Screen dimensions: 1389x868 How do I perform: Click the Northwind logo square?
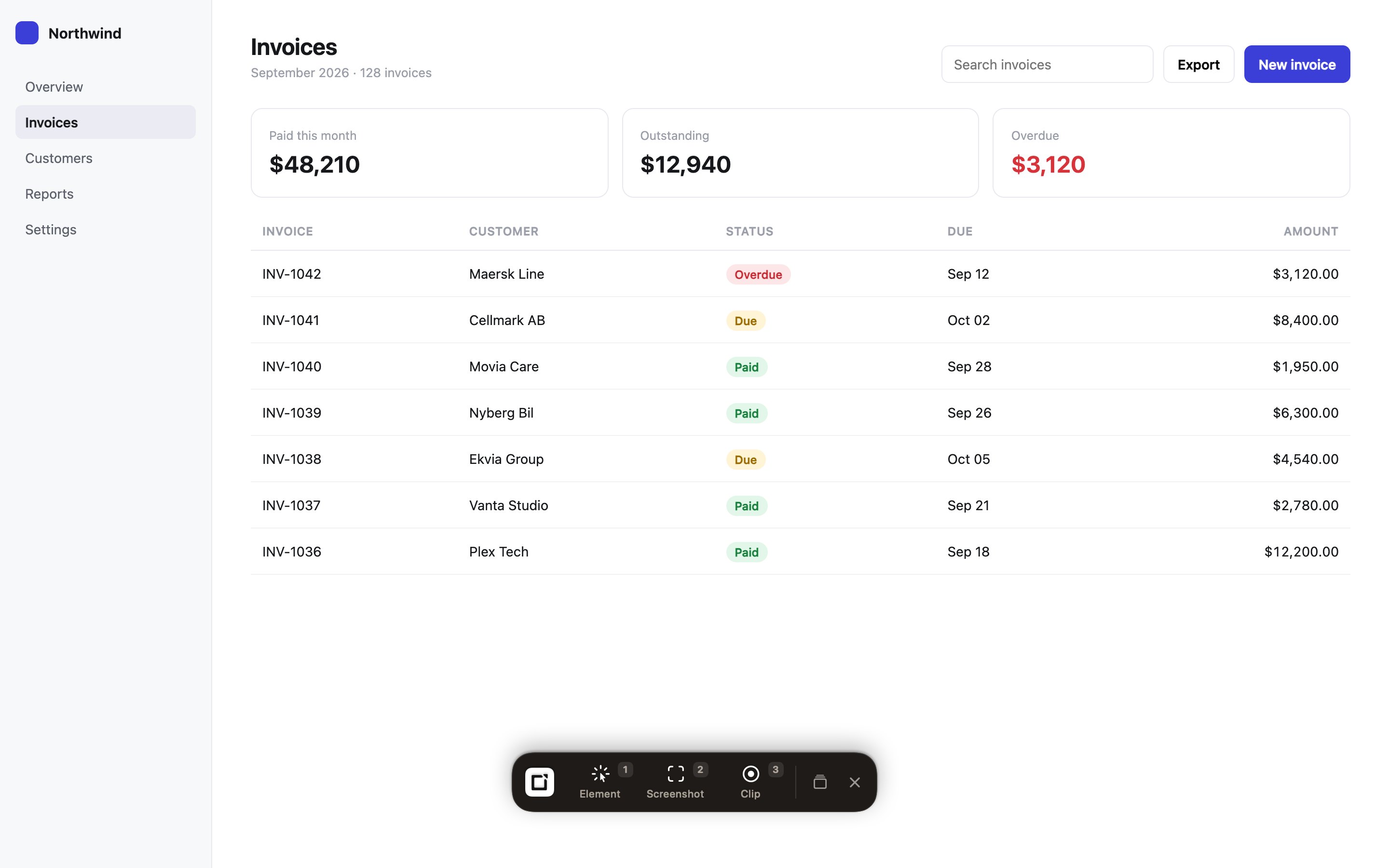27,33
